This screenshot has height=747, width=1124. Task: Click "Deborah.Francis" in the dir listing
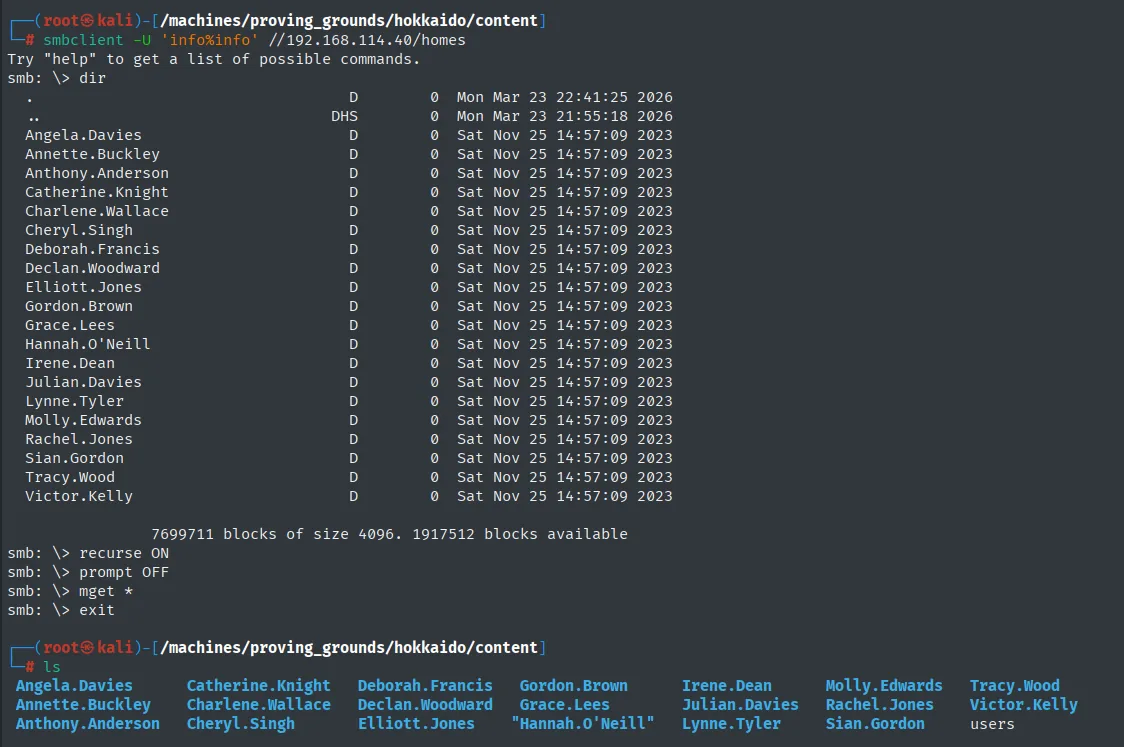click(92, 249)
